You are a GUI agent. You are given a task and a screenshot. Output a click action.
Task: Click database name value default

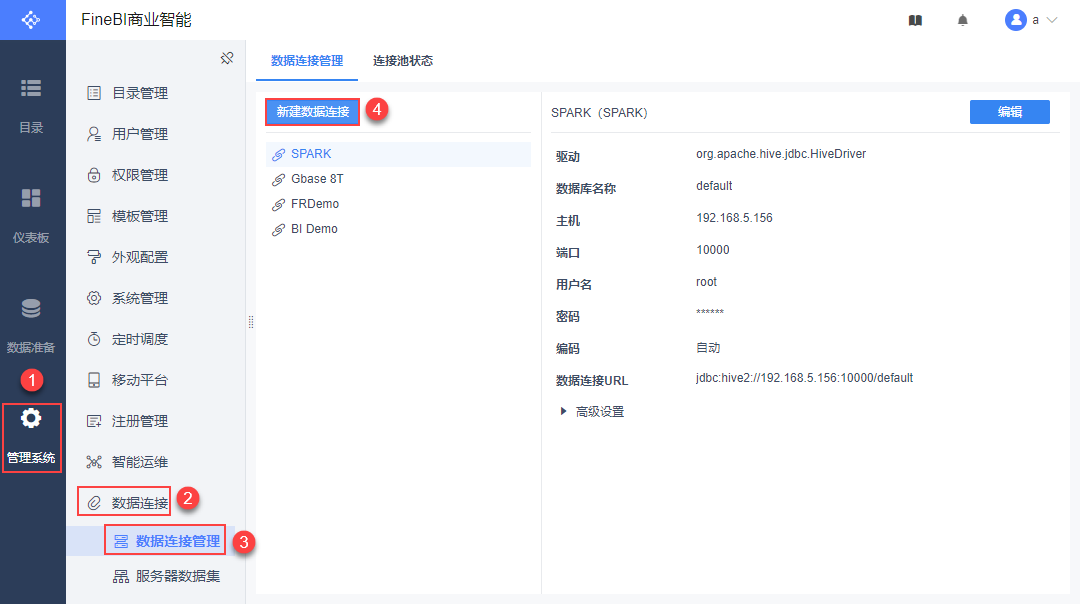tap(714, 186)
